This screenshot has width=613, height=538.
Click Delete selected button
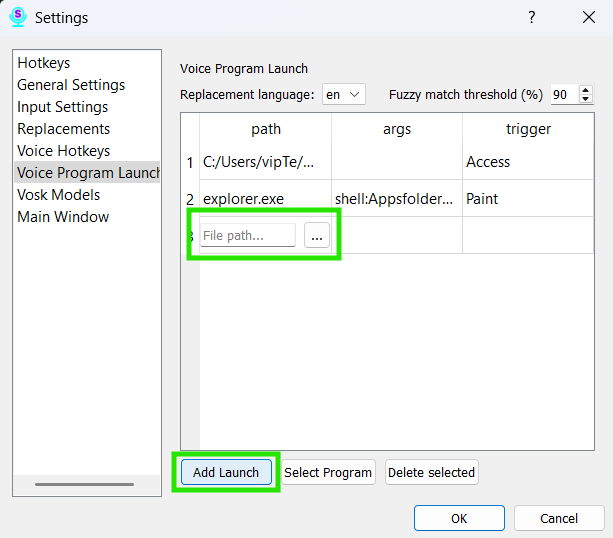(431, 472)
